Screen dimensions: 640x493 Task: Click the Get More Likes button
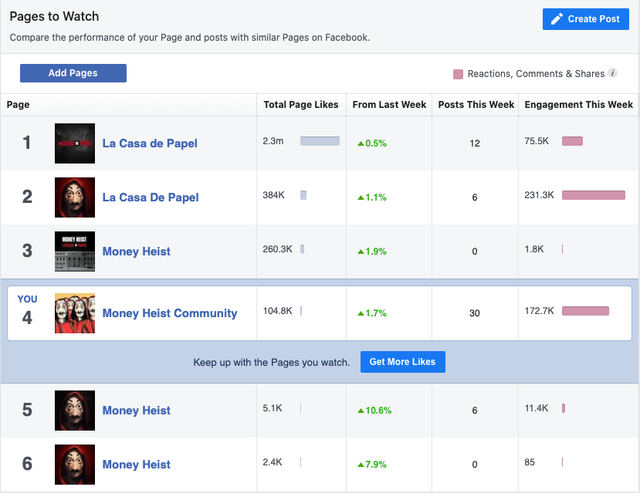(x=402, y=362)
